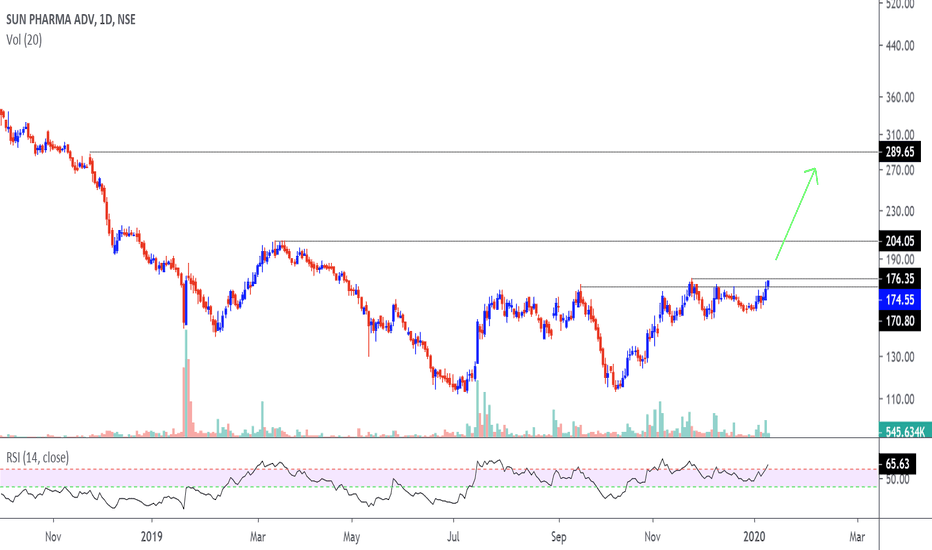Click the 2019 label on time axis
This screenshot has width=932, height=550.
(x=152, y=536)
